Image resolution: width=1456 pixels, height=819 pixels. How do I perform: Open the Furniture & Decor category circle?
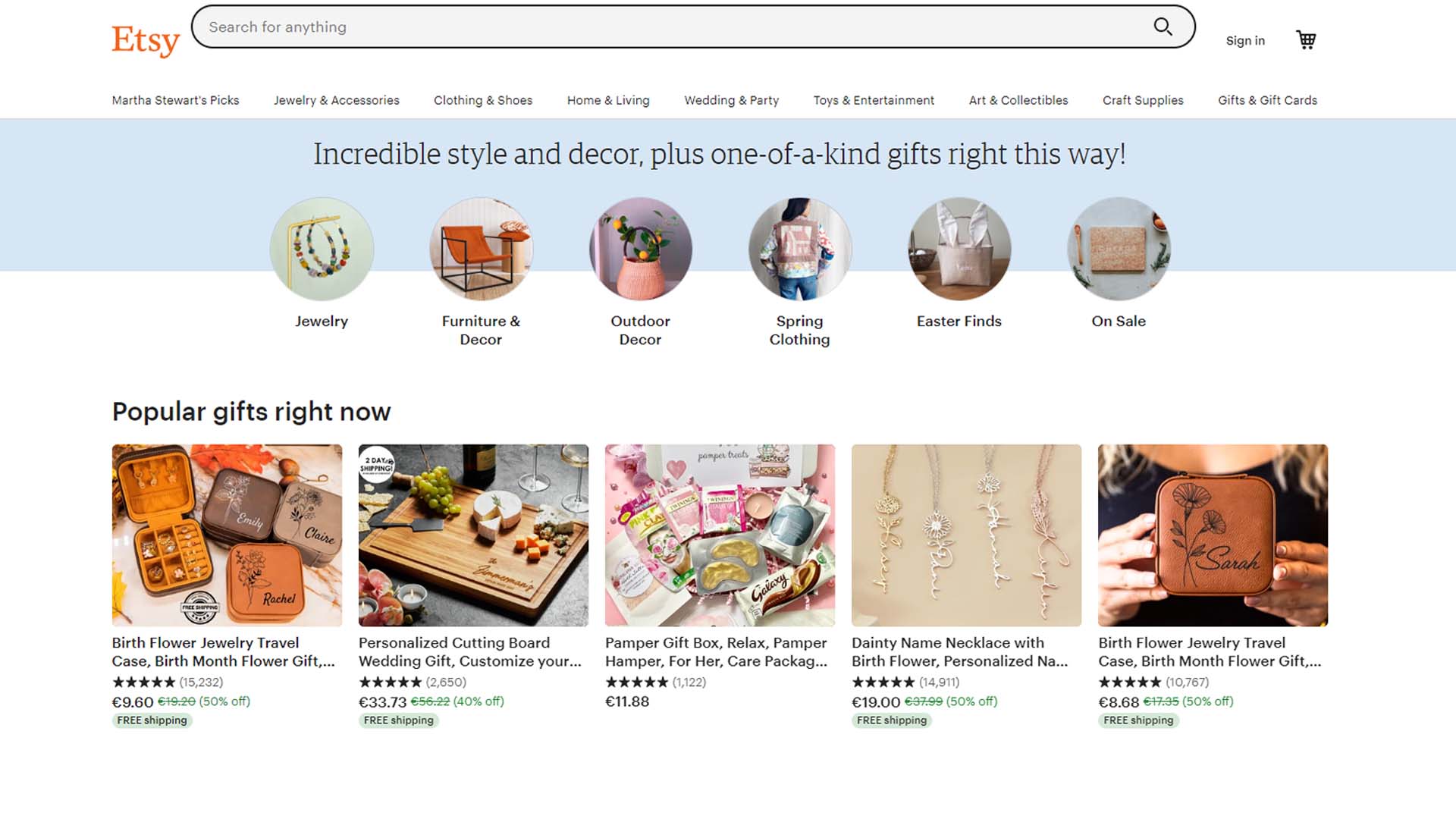480,248
